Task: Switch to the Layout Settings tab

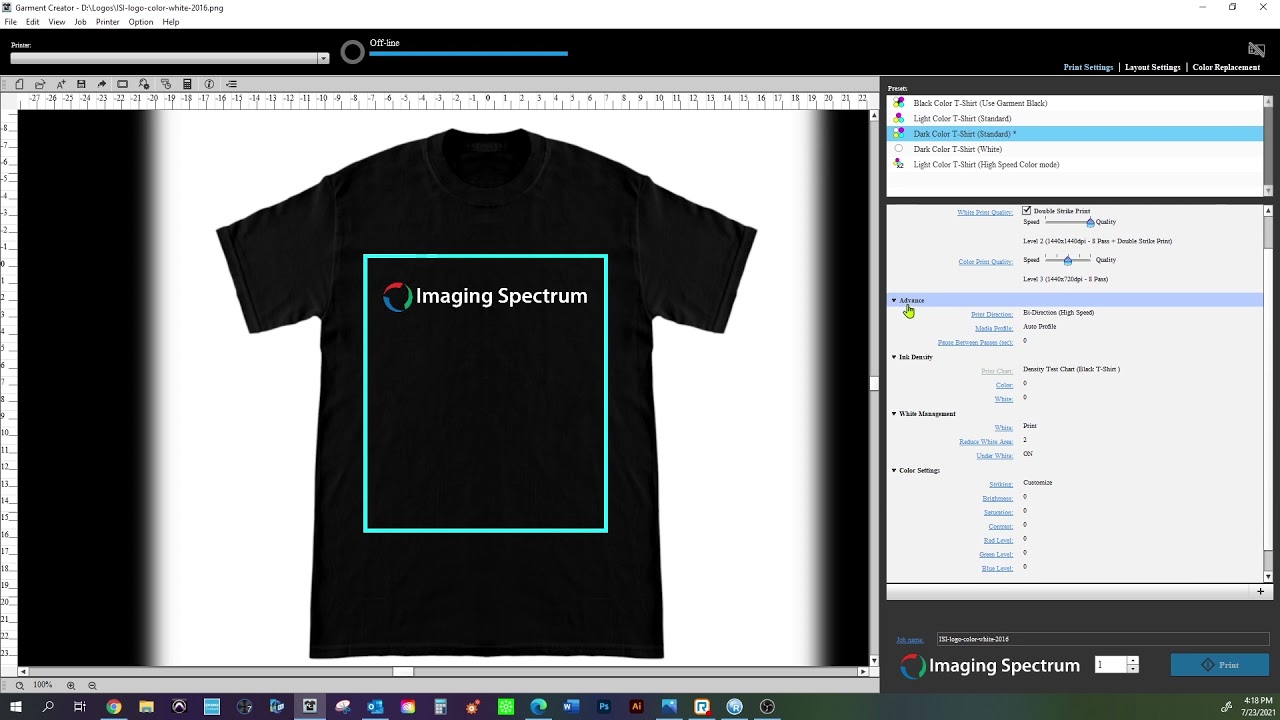Action: (1152, 67)
